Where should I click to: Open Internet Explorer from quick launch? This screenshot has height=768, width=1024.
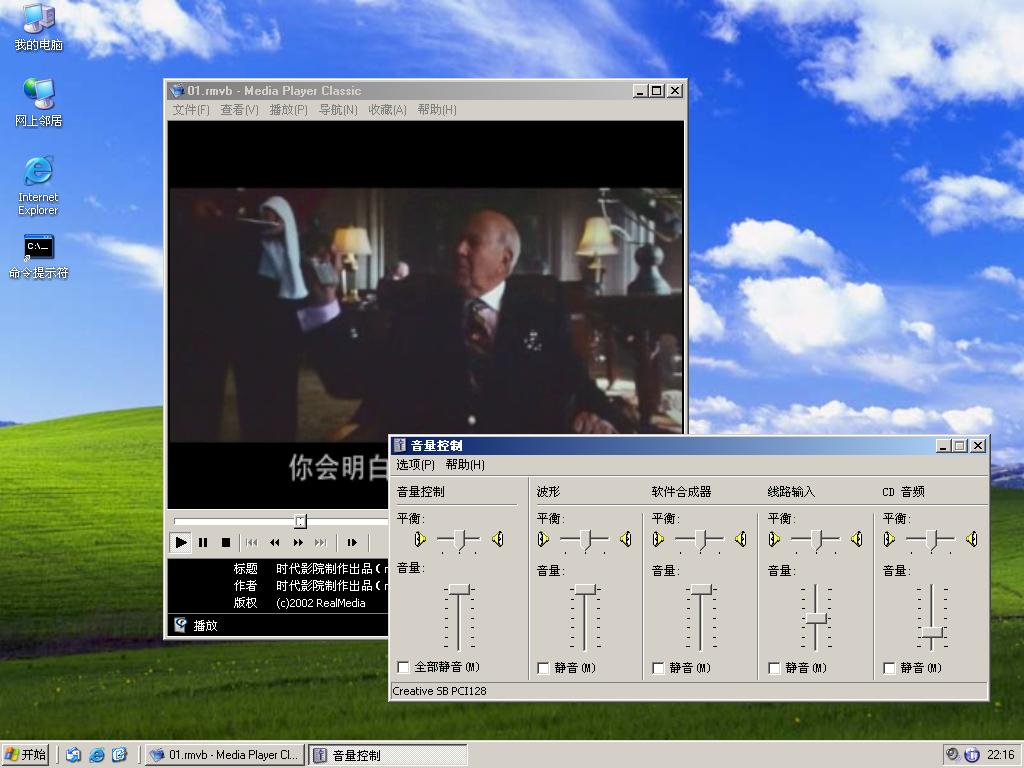tap(97, 755)
